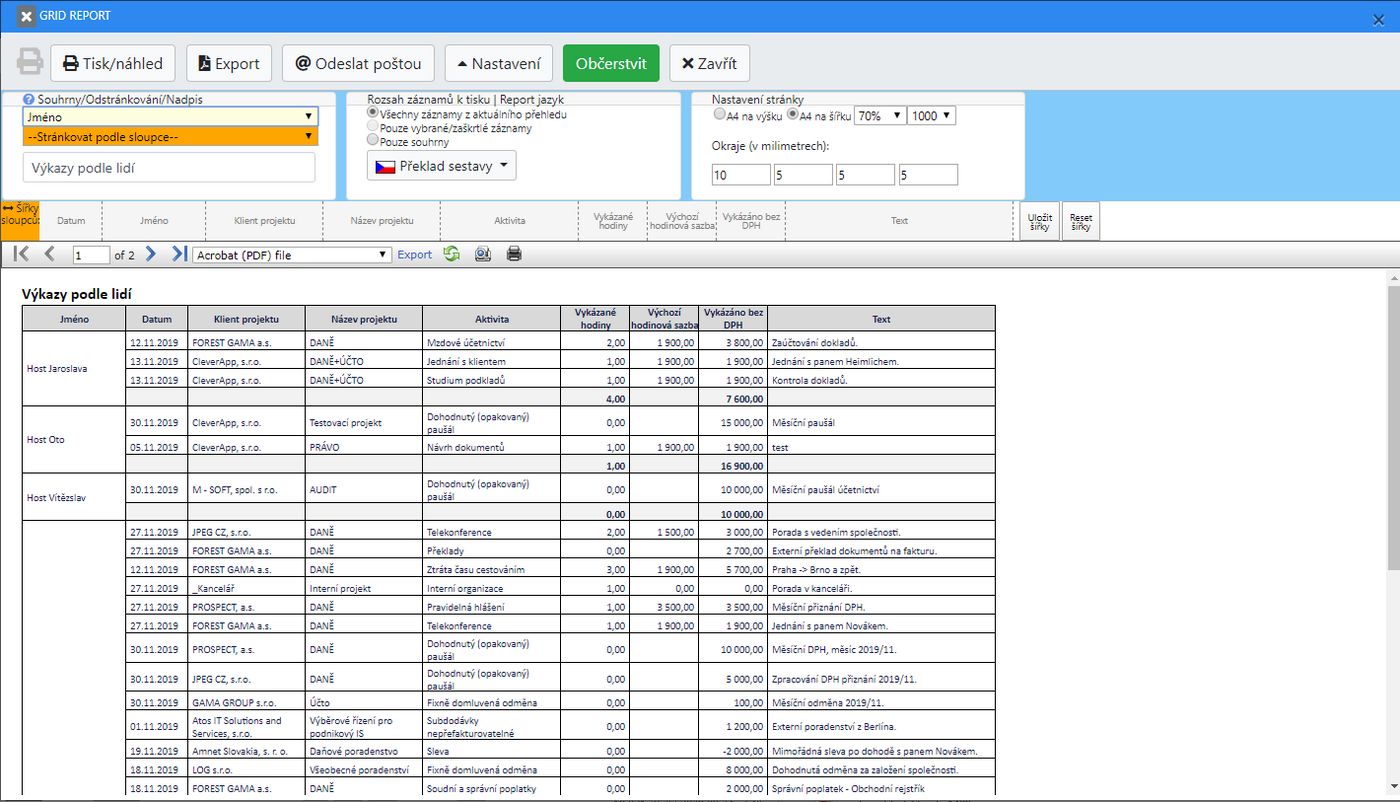The height and width of the screenshot is (802, 1400).
Task: Click the Tisk/náhled print preview button
Action: pos(113,63)
